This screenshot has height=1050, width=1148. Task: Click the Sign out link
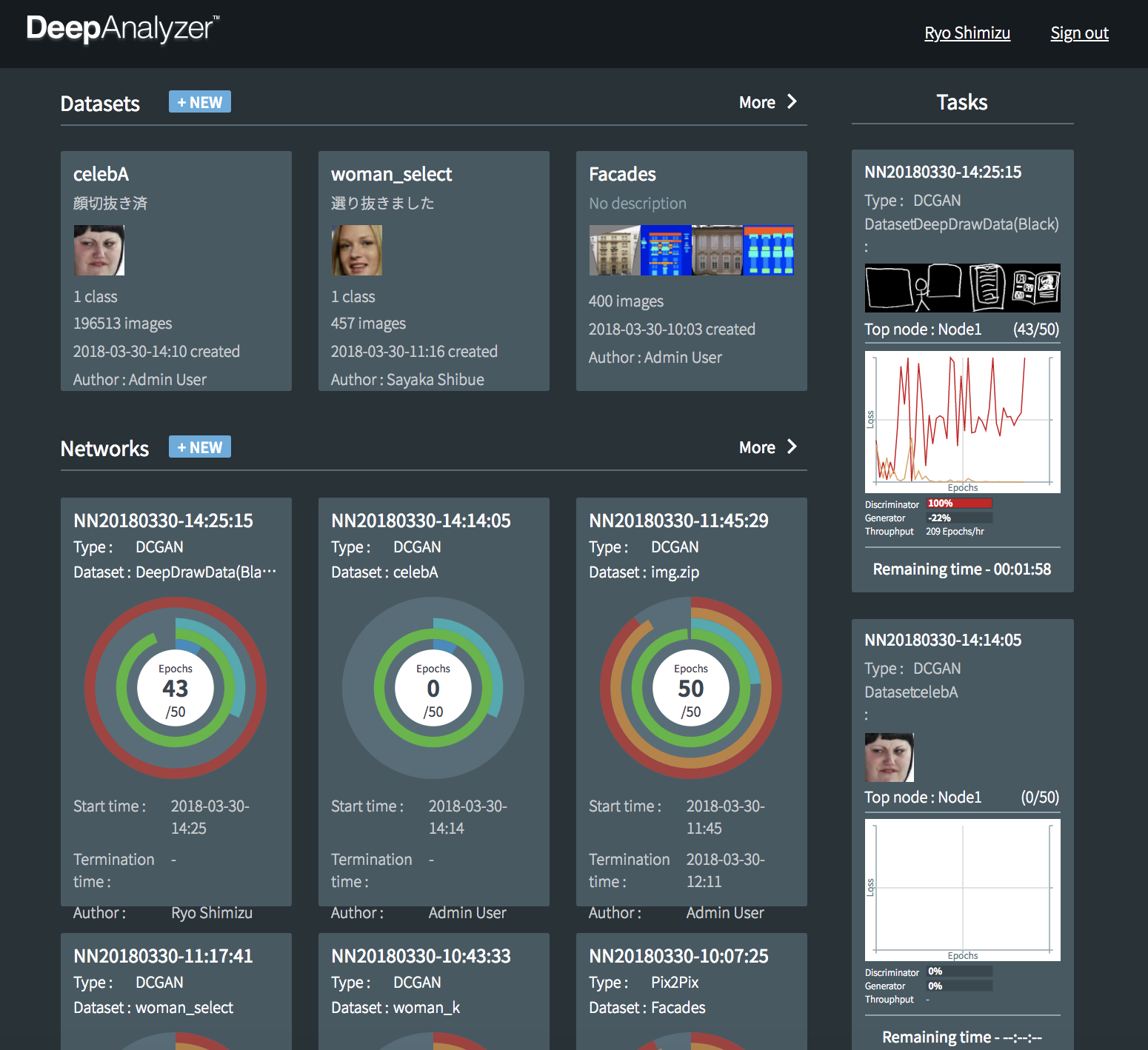pyautogui.click(x=1079, y=33)
